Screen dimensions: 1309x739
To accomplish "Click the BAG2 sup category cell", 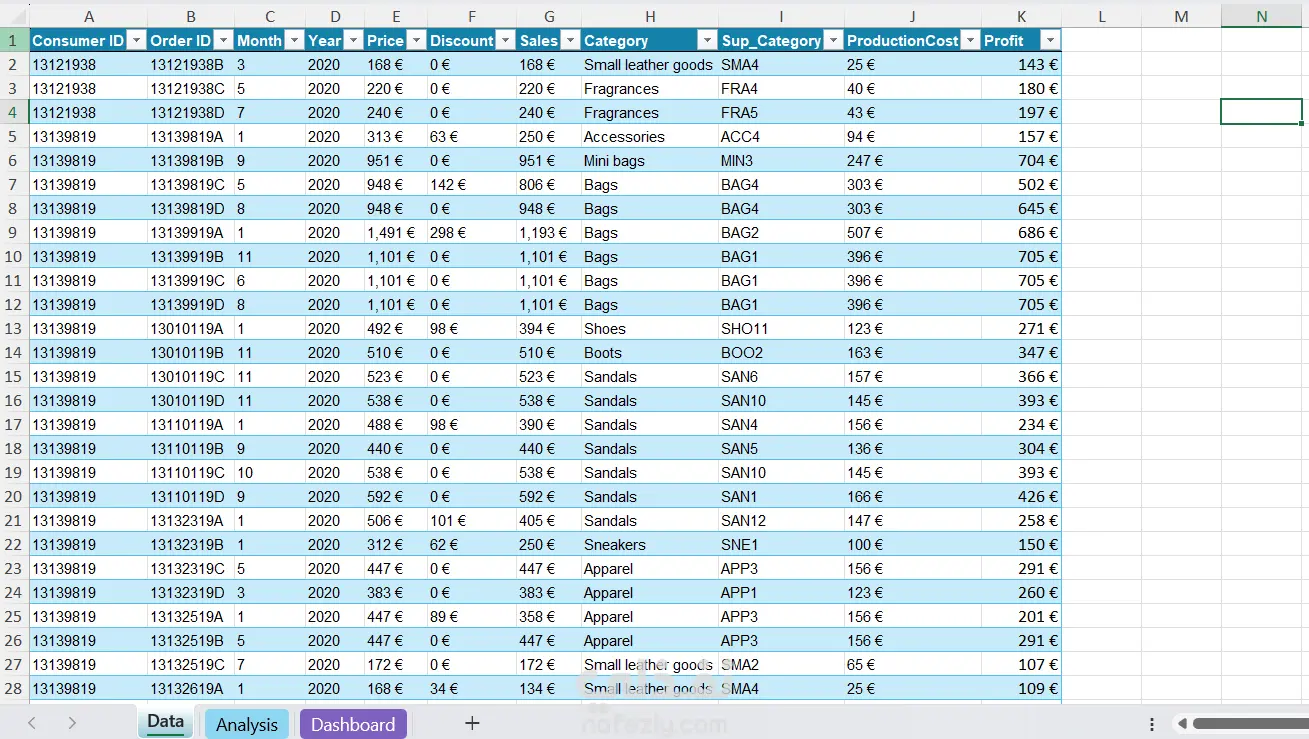I will point(781,233).
